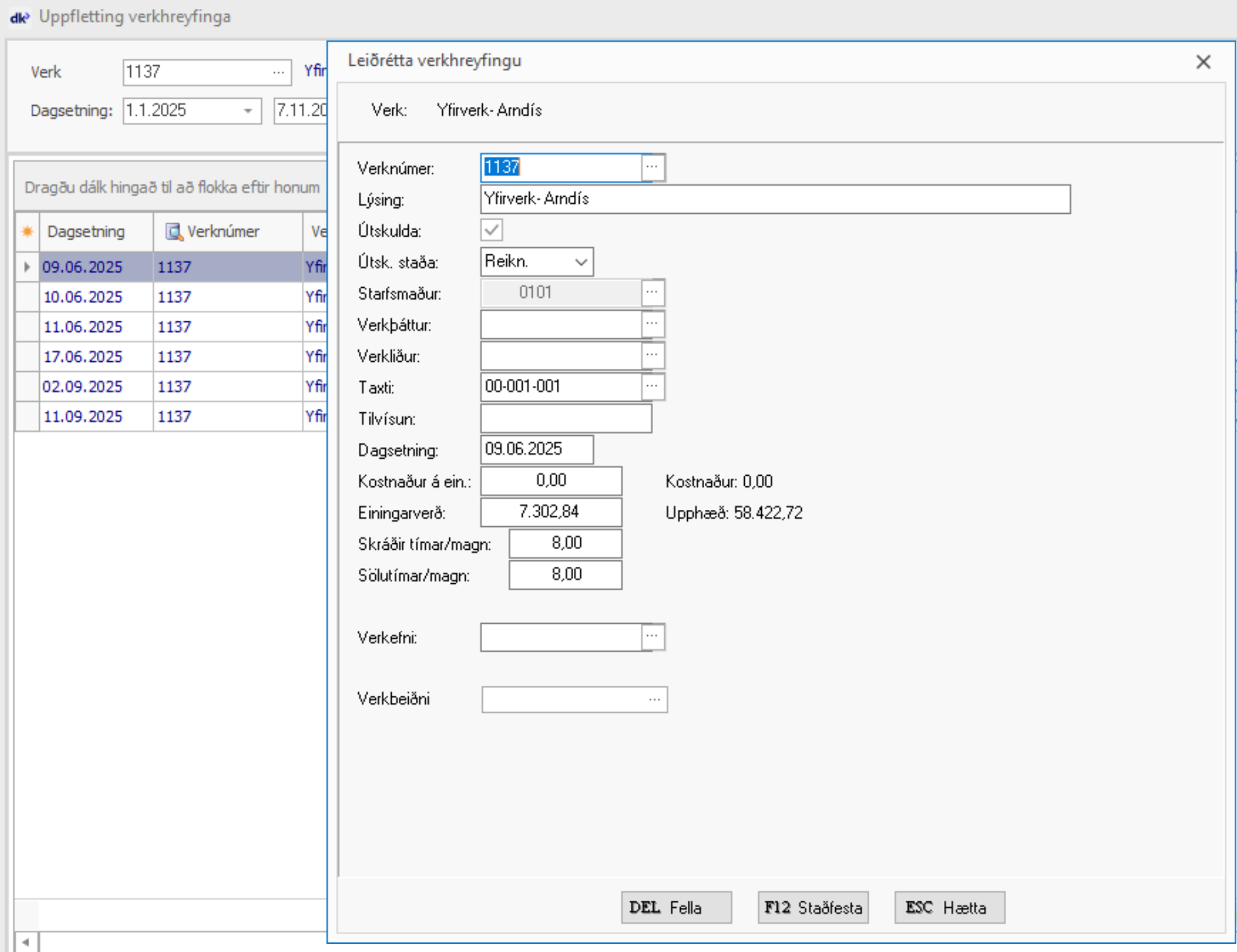
Task: Expand the Útsk. staða dropdown
Action: [581, 262]
